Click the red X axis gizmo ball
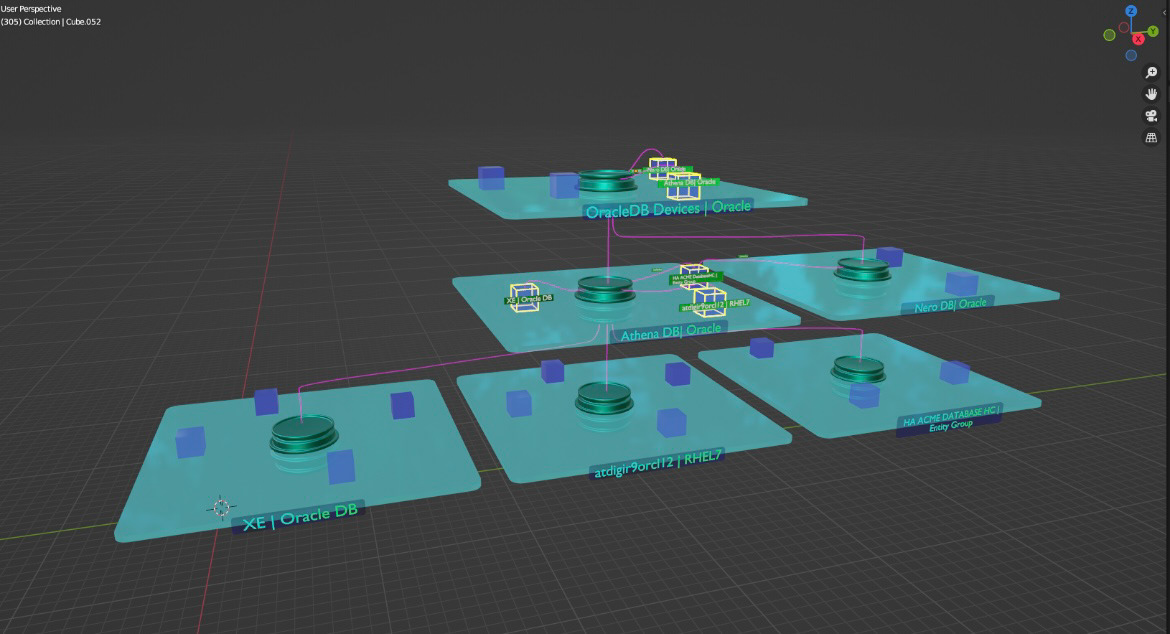Viewport: 1170px width, 634px height. point(1138,39)
